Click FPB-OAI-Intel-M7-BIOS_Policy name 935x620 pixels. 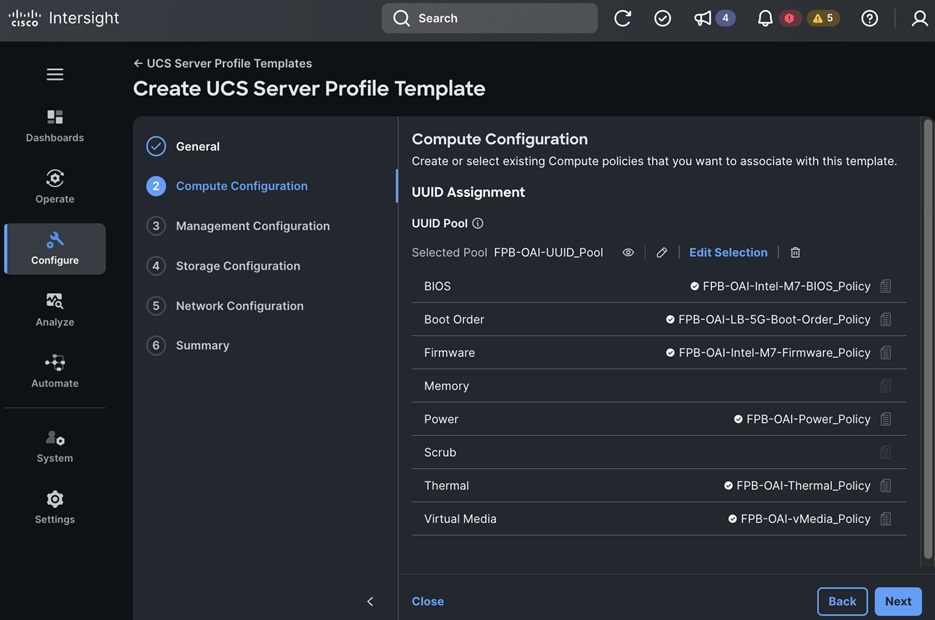pyautogui.click(x=787, y=286)
